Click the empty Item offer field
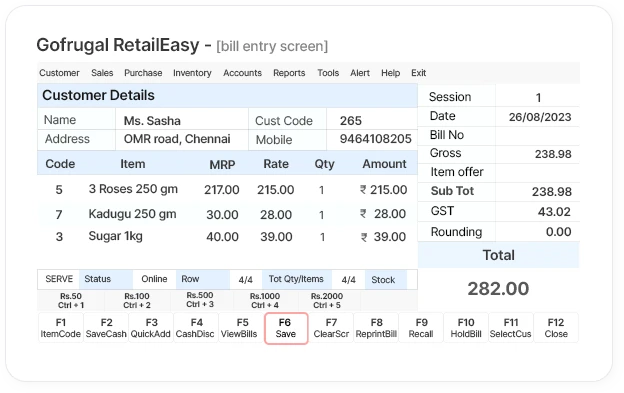 point(537,172)
